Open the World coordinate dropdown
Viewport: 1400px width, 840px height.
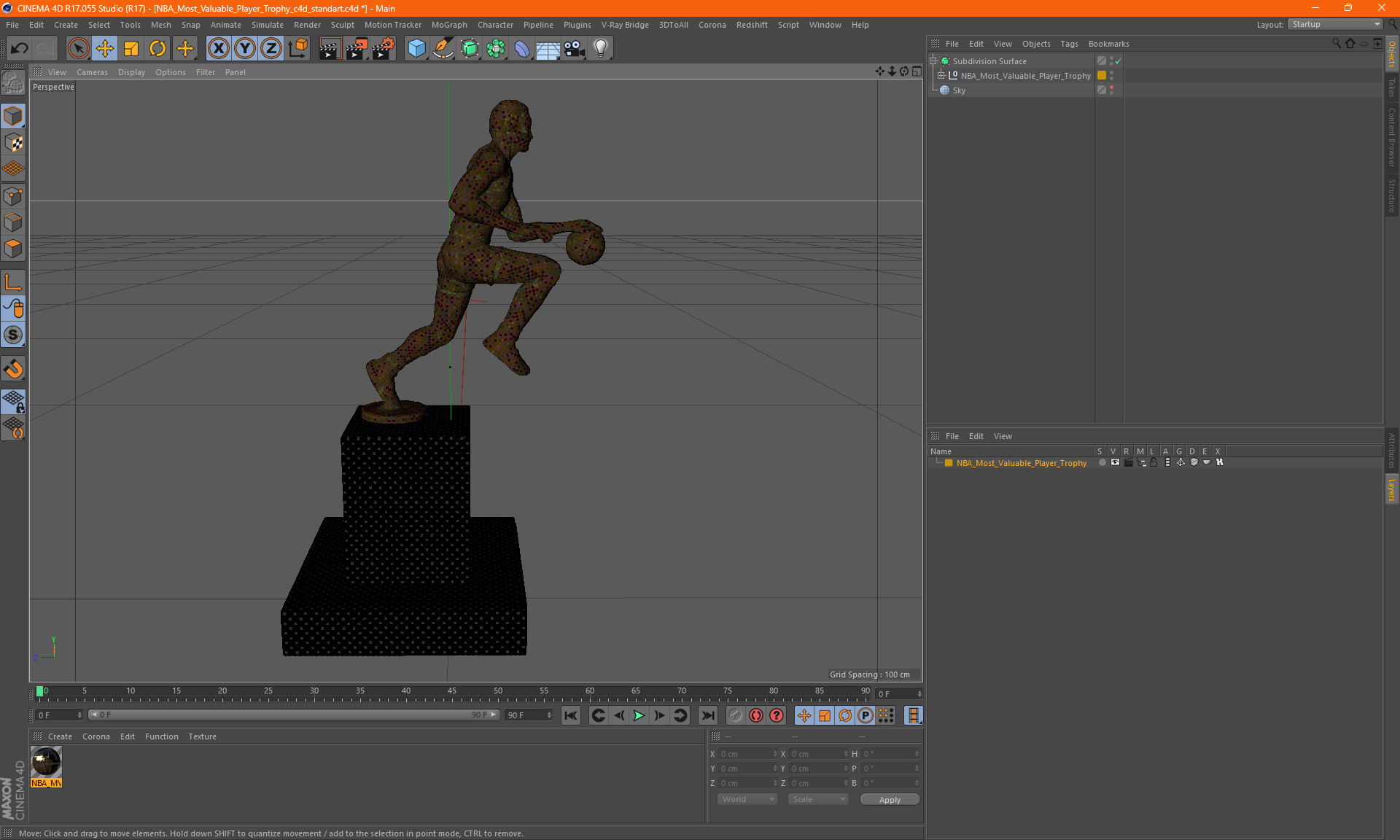tap(748, 799)
